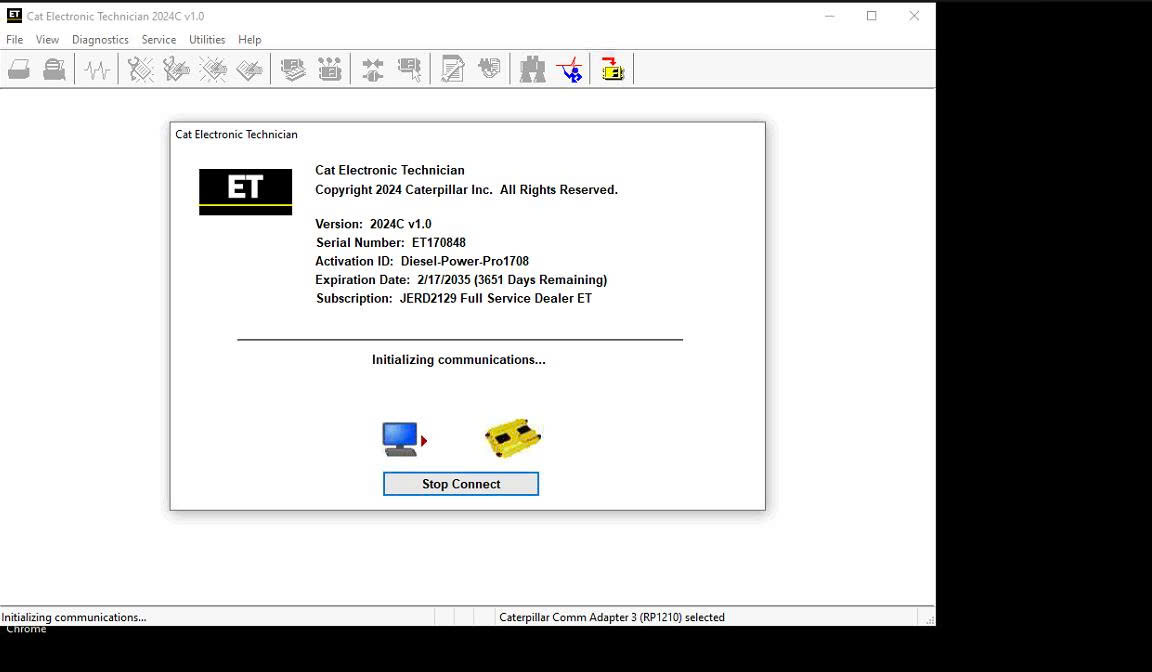Screen dimensions: 1152x672
Task: Click the yellow ECM module icon in dialog
Action: click(x=513, y=438)
